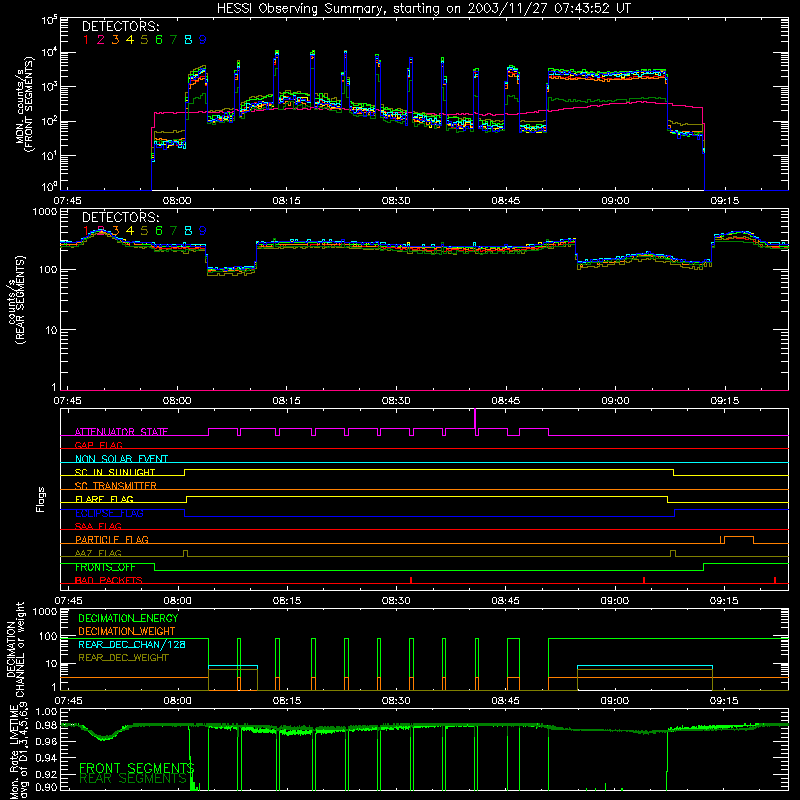Viewport: 800px width, 800px height.
Task: Click the FRONT SEGMENTS label in the livetime plot
Action: 137,768
